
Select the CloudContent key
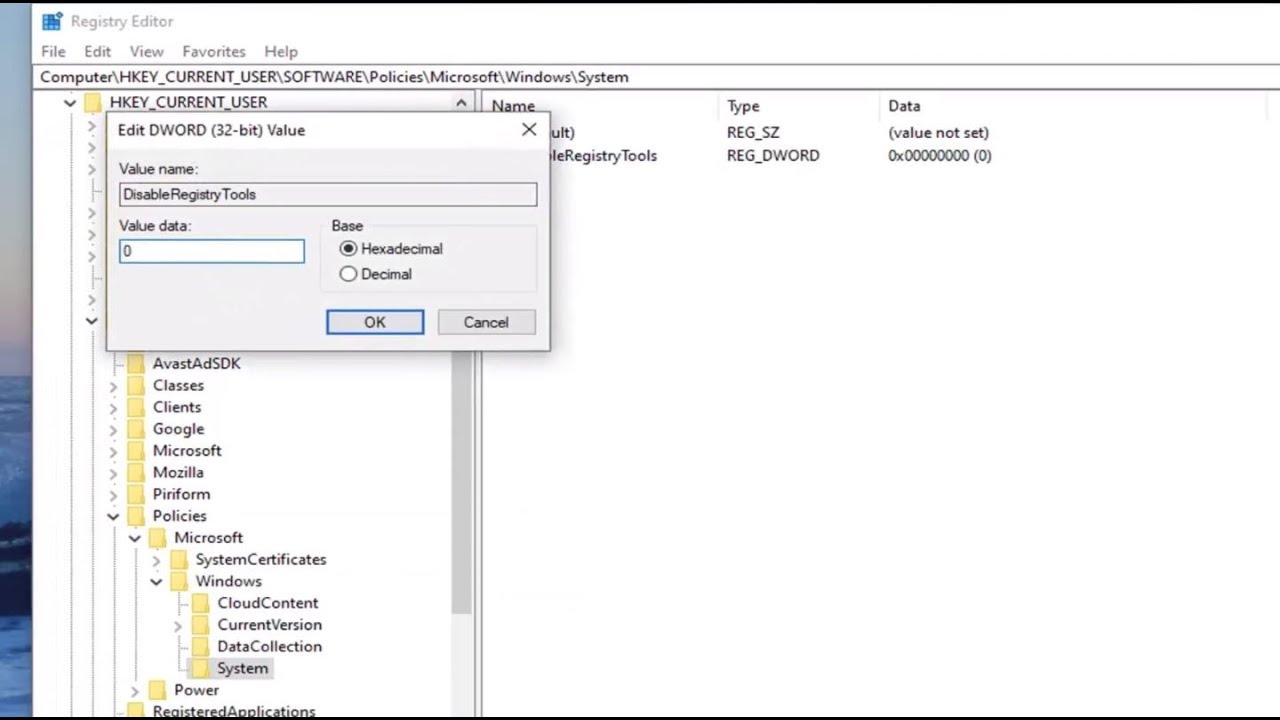(268, 603)
